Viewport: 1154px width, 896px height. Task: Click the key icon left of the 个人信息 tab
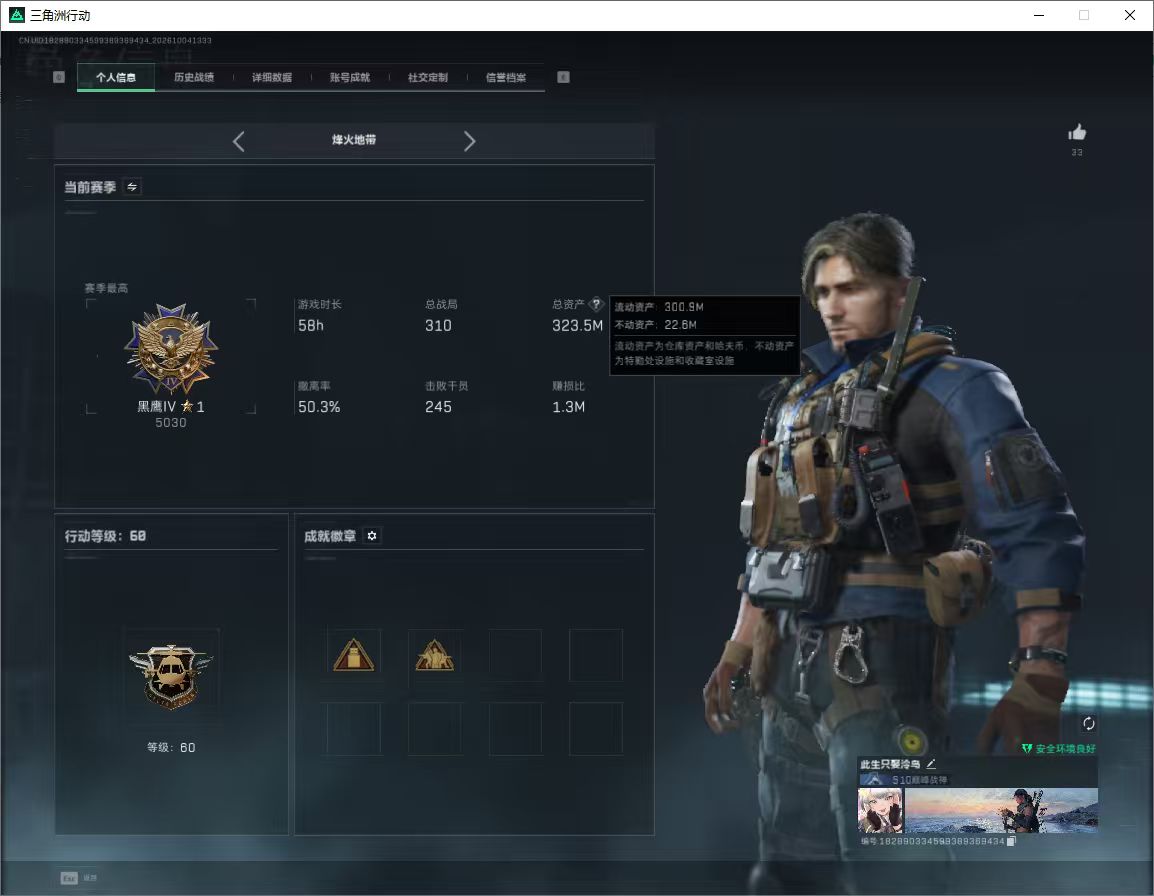(59, 77)
